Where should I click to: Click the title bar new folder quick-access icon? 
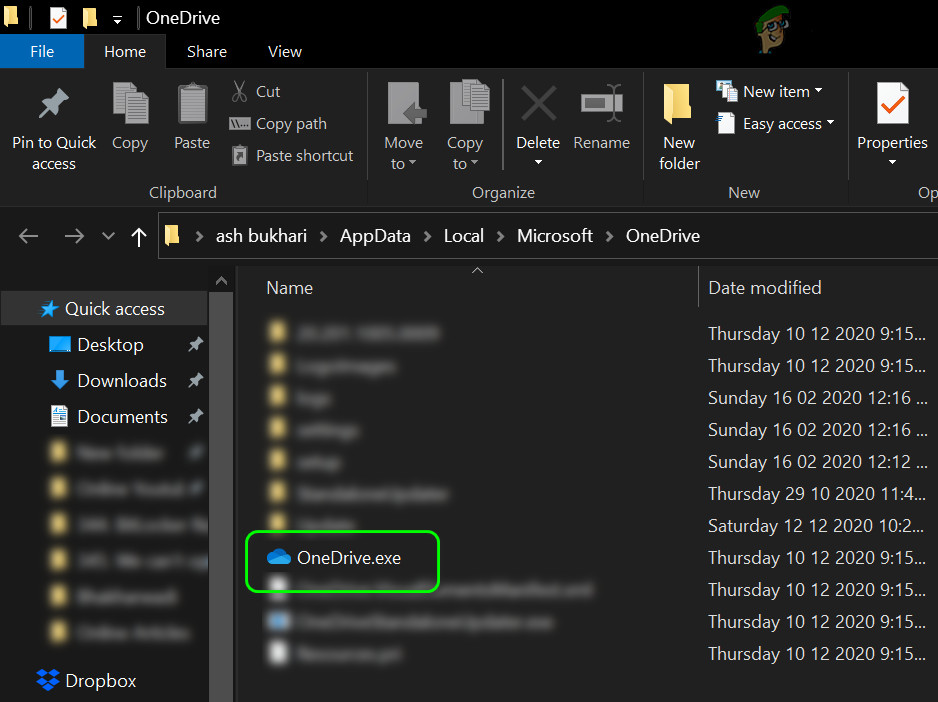point(90,18)
